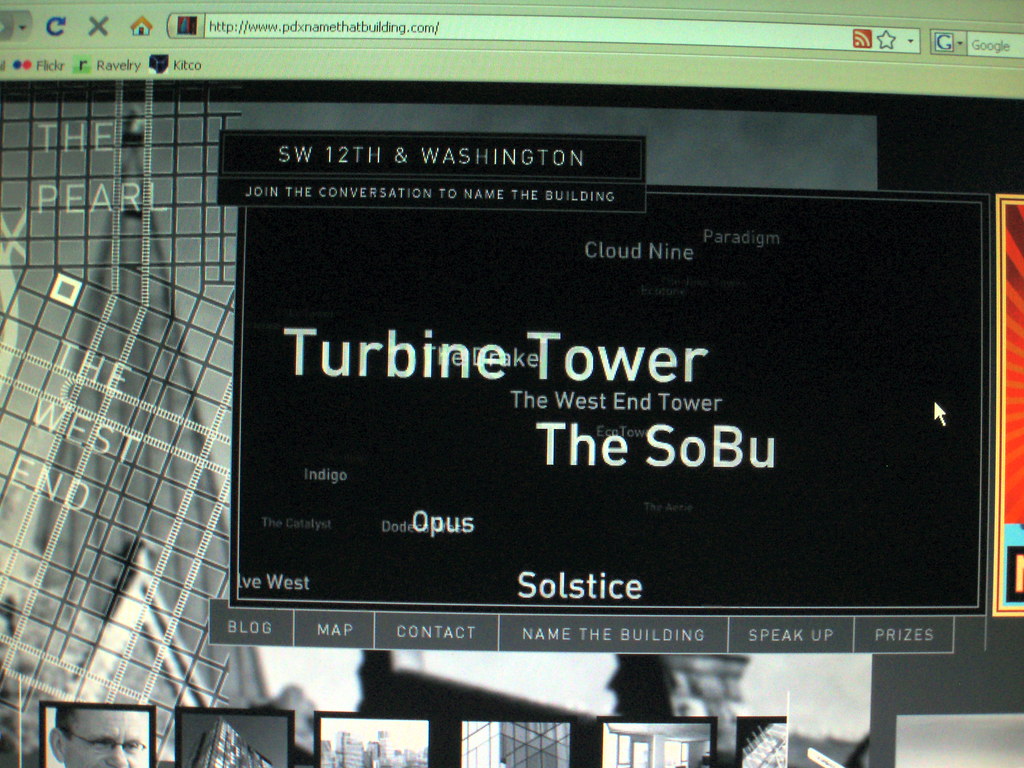Click the site favicon in the address bar
This screenshot has height=768, width=1024.
point(187,26)
